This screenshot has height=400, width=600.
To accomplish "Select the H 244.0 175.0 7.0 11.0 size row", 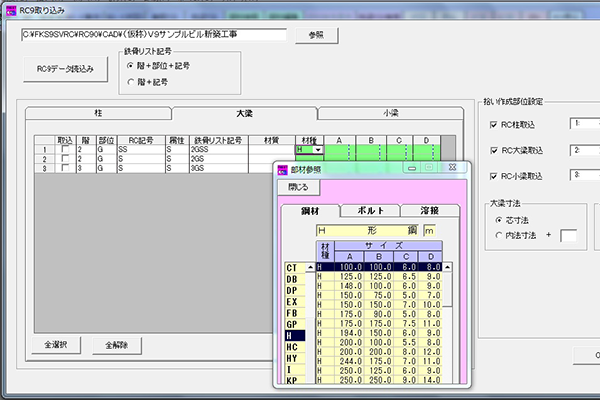I will click(379, 361).
